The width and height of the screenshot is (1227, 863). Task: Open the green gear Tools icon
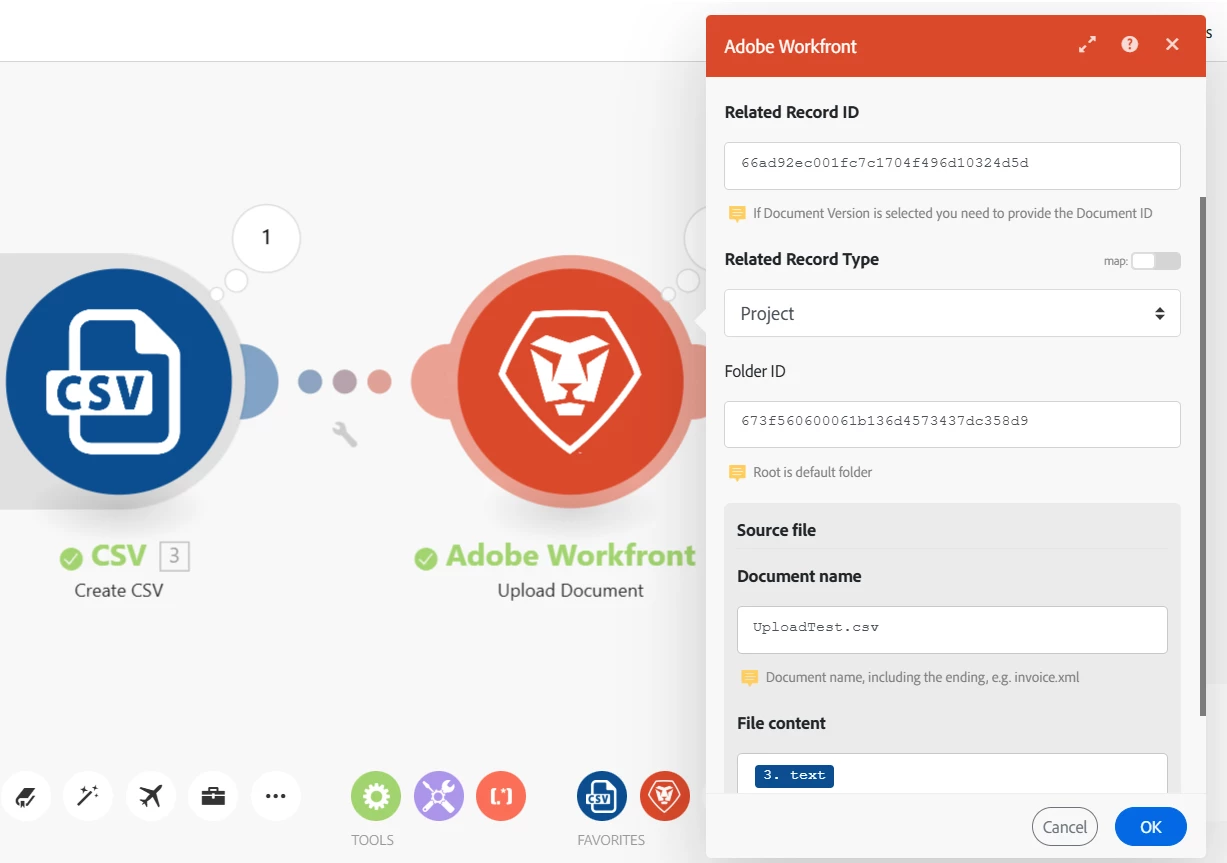[x=376, y=796]
